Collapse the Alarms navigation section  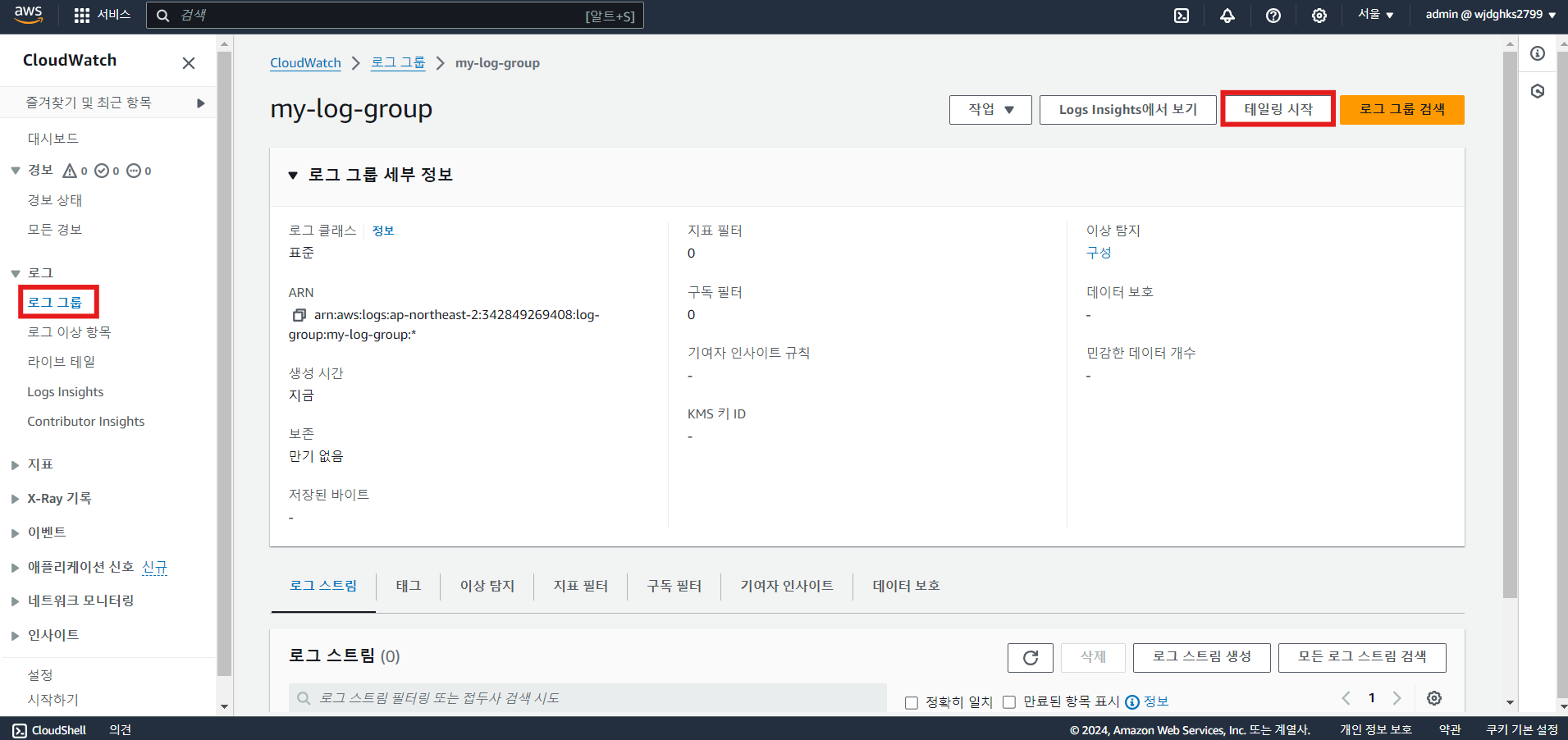16,171
